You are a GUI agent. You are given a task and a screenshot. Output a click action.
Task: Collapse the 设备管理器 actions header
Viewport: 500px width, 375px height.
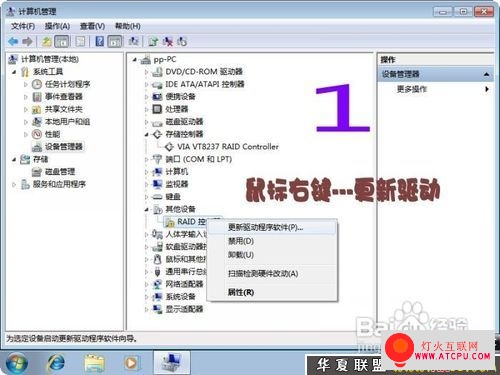486,74
